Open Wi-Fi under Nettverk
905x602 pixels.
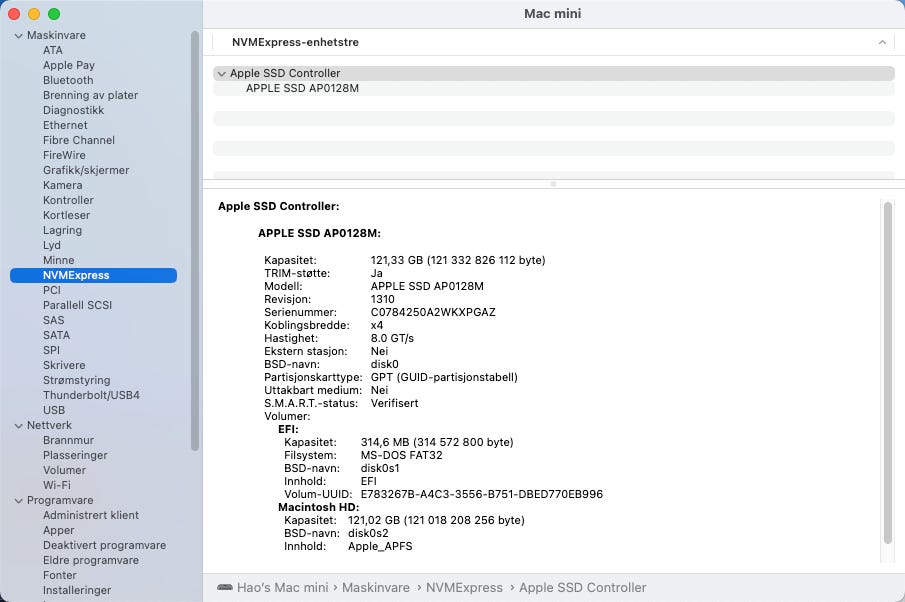[57, 485]
